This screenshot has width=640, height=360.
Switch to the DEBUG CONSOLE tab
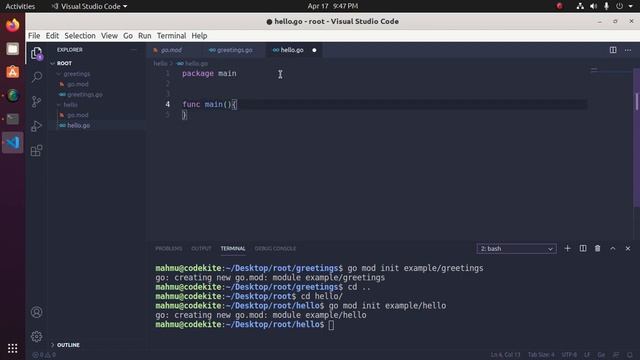pyautogui.click(x=275, y=249)
